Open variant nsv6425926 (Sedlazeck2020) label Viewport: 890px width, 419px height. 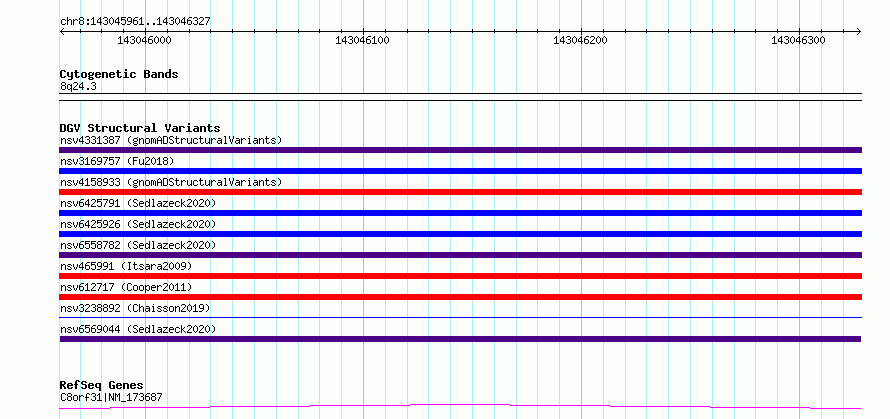click(x=138, y=224)
